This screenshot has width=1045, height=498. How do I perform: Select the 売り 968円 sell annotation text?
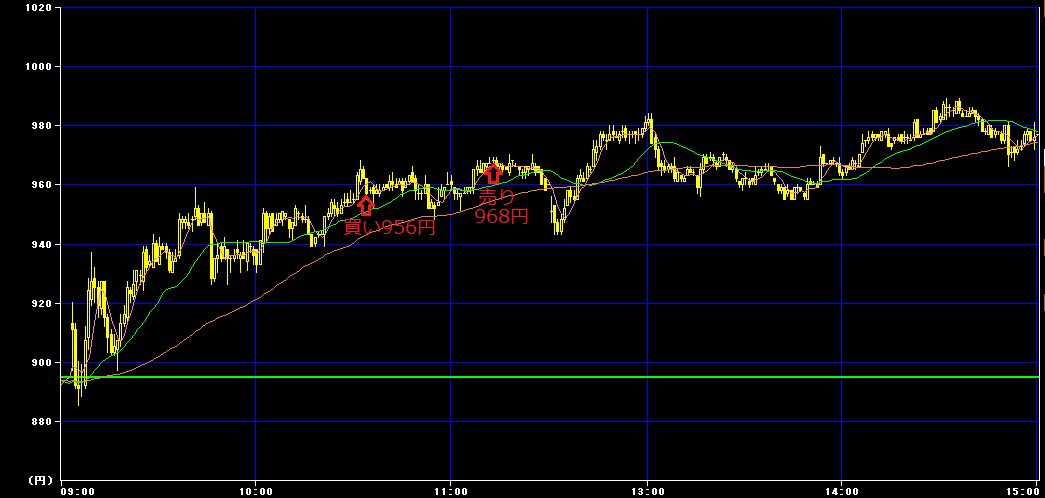(x=501, y=206)
